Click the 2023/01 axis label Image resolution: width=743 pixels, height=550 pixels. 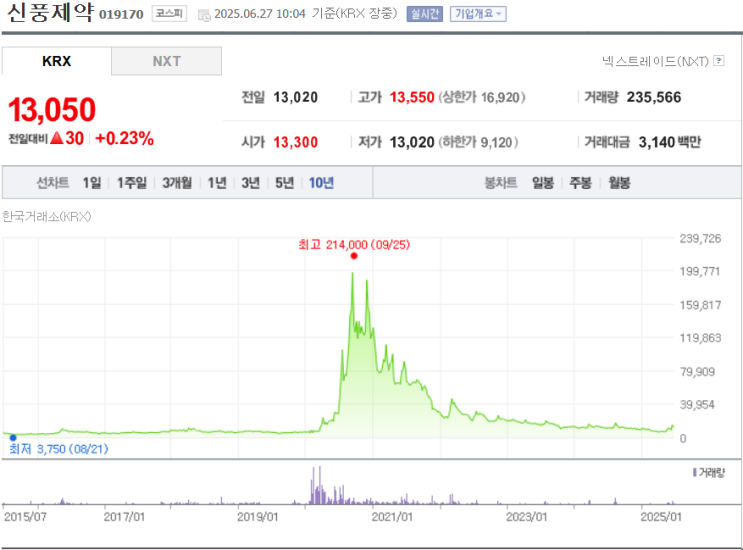(x=526, y=516)
